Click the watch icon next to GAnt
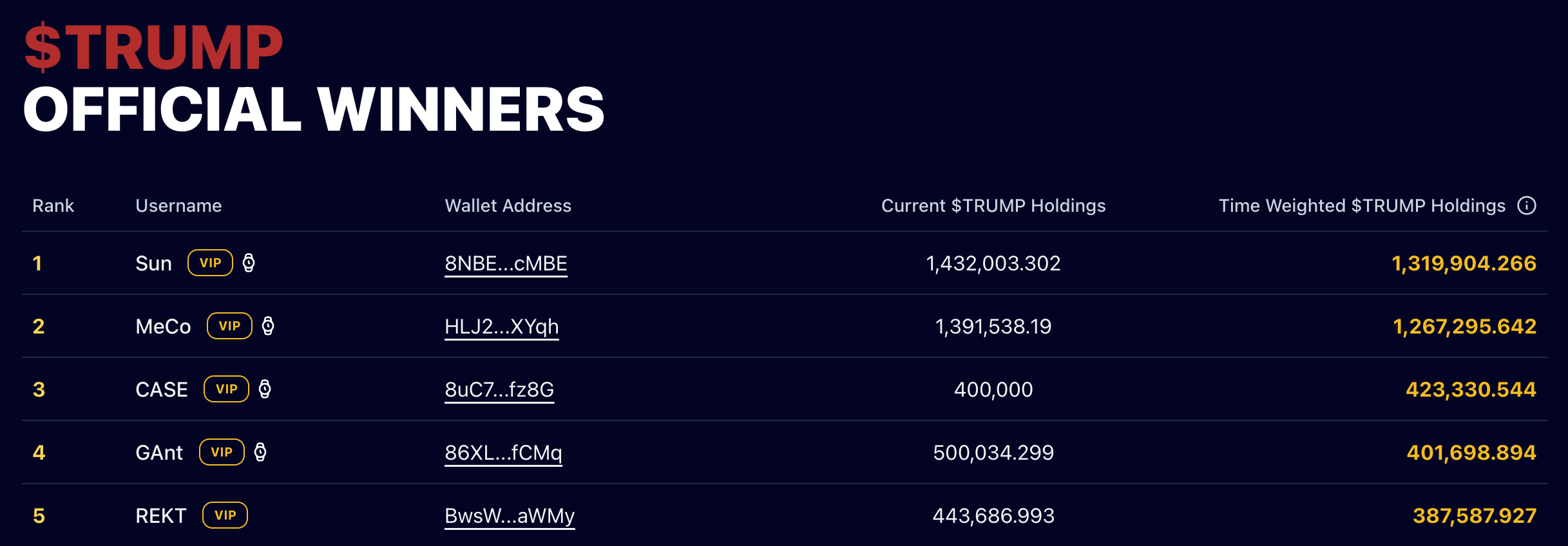1568x546 pixels. click(x=260, y=452)
